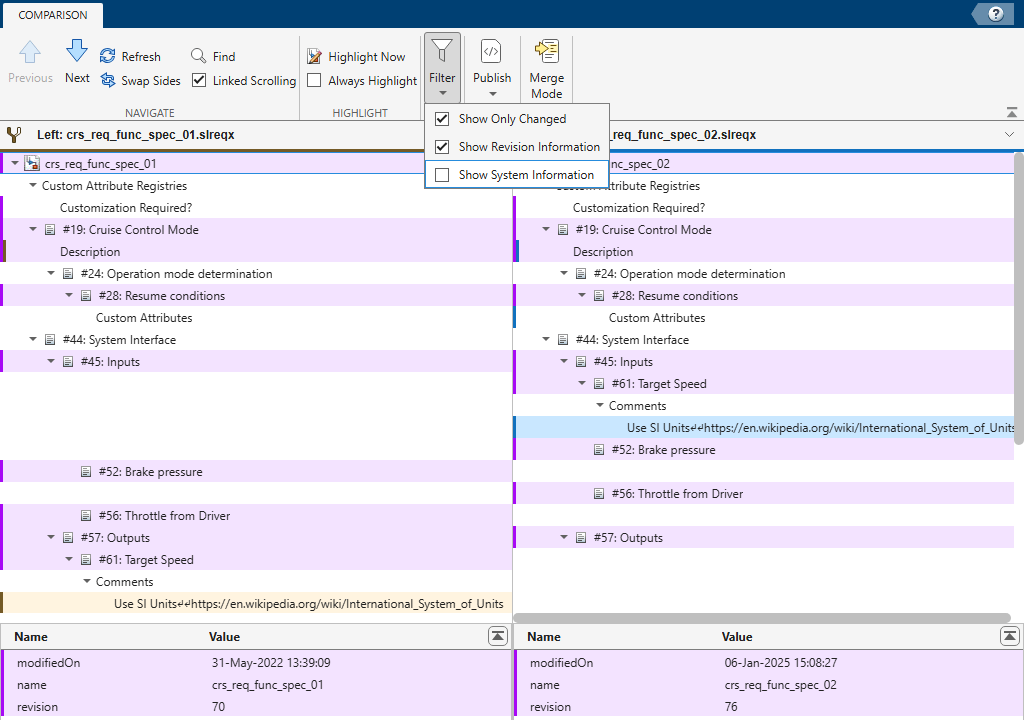The image size is (1024, 720).
Task: Click the Highlight Now icon
Action: (x=314, y=57)
